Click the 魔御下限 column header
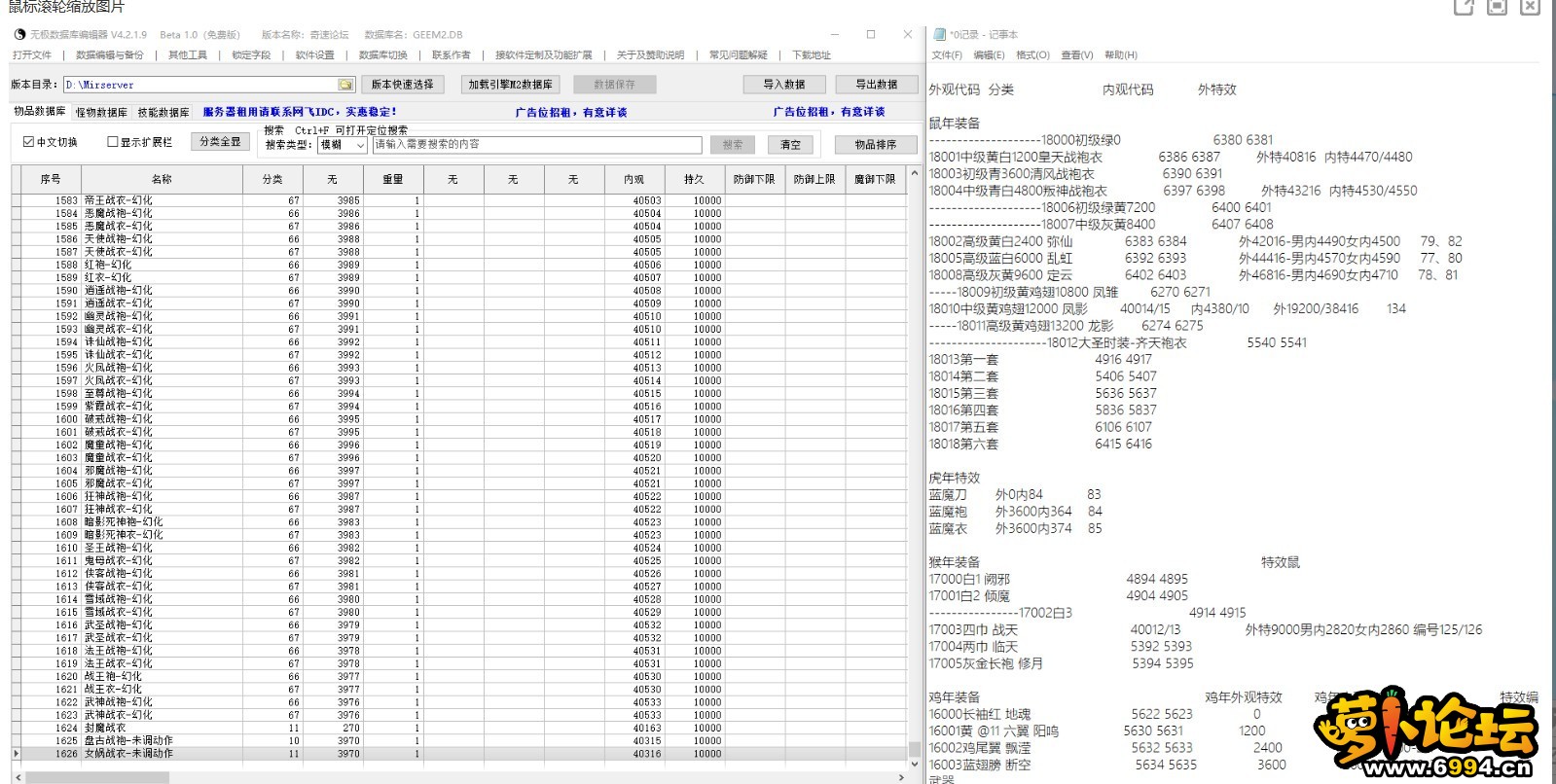 [875, 179]
